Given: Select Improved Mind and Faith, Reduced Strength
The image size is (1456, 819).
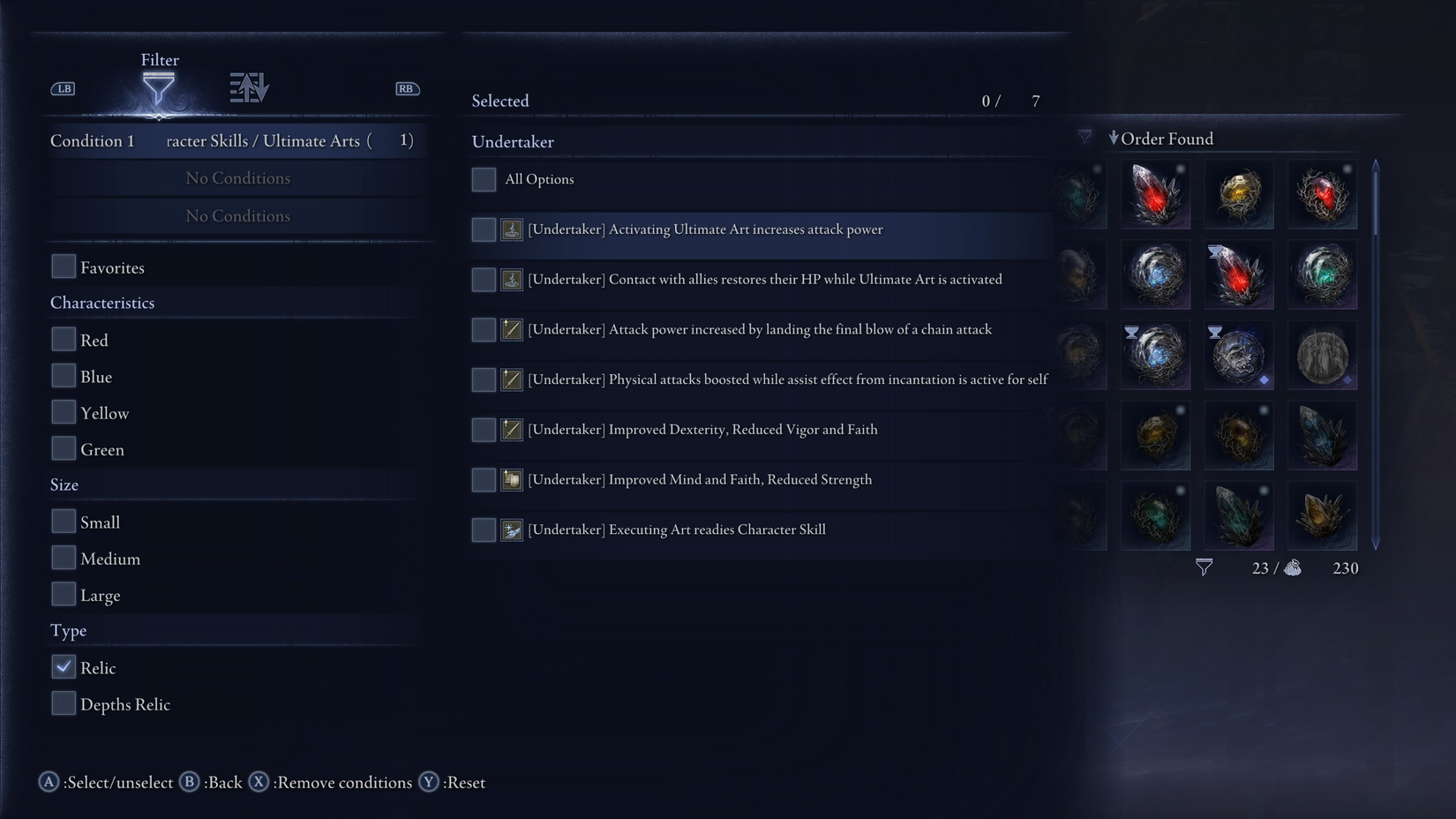Looking at the screenshot, I should pos(762,479).
